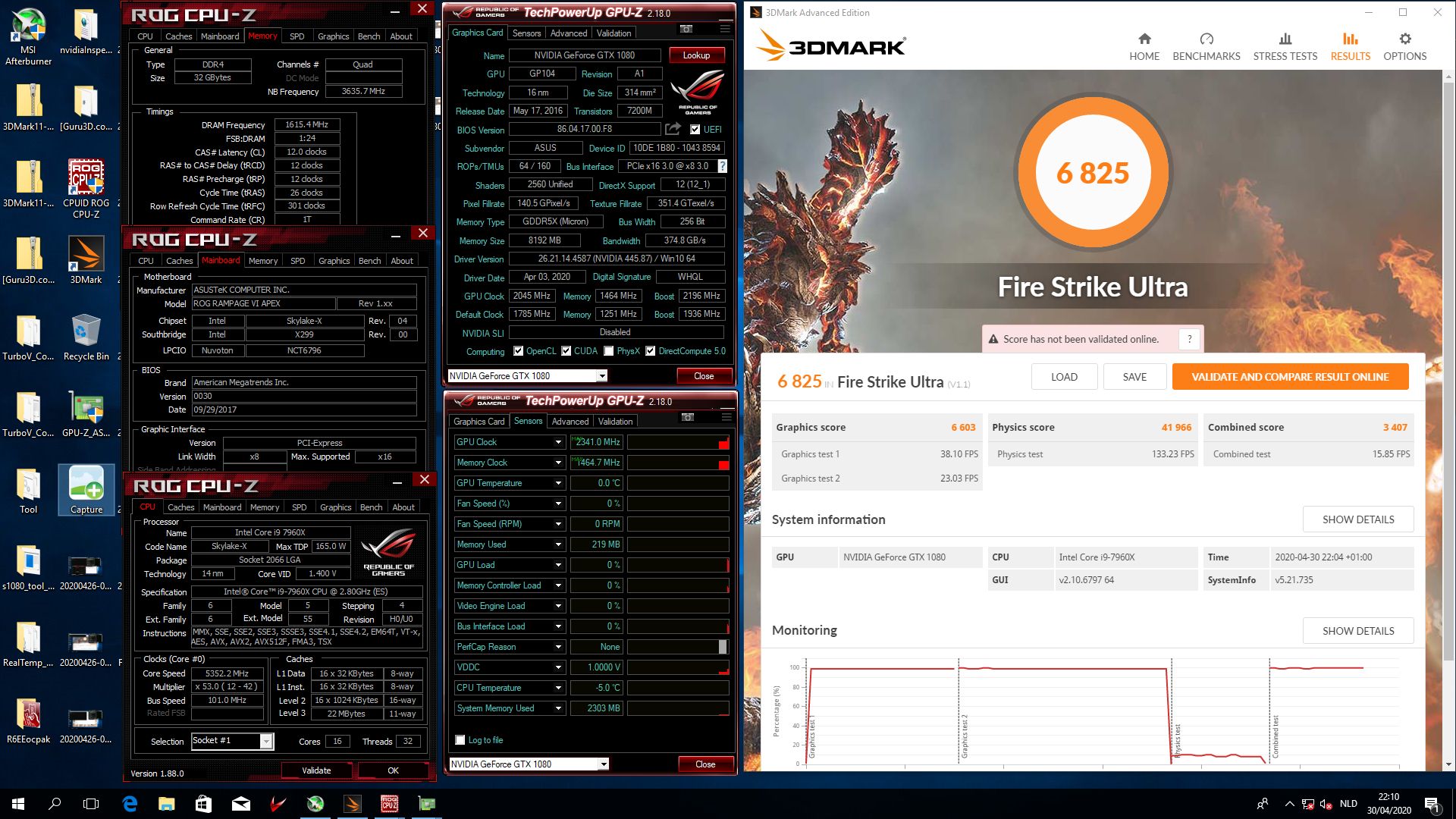Expand PerfCap Reason sensor dropdown
Image resolution: width=1456 pixels, height=819 pixels.
point(559,647)
